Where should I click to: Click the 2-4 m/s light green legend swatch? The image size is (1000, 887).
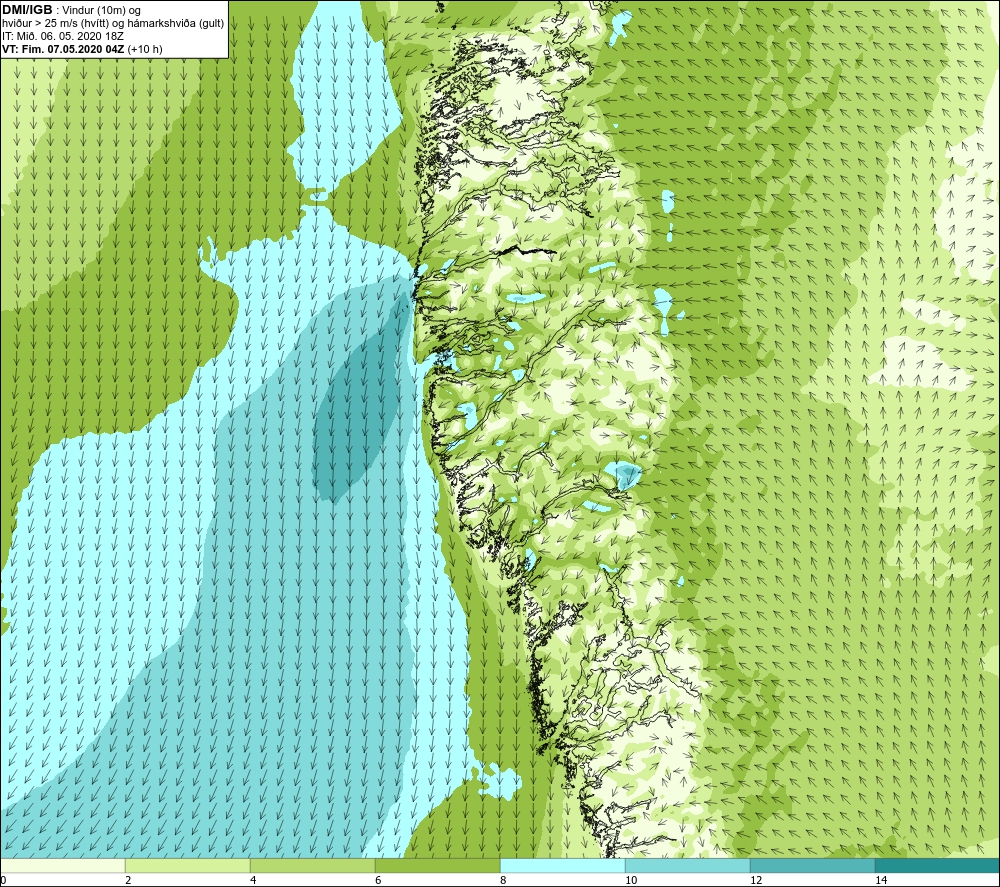click(x=188, y=865)
